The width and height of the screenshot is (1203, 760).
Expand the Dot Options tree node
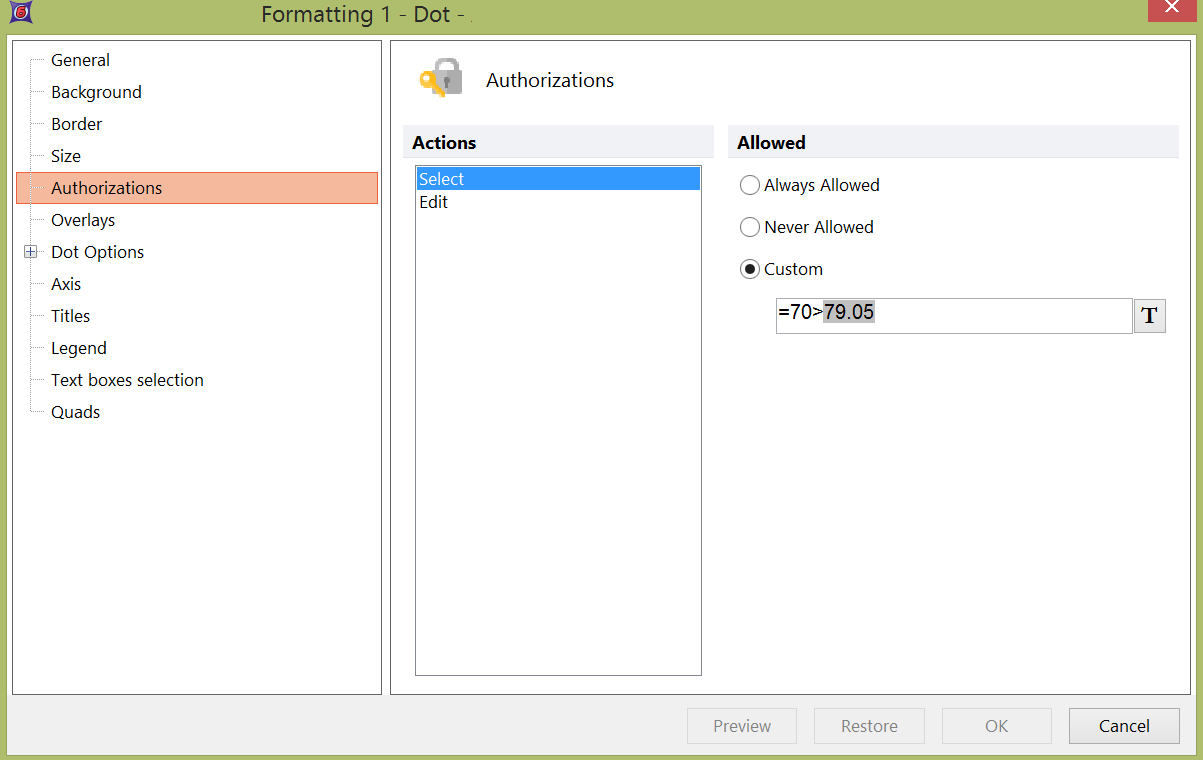tap(31, 252)
